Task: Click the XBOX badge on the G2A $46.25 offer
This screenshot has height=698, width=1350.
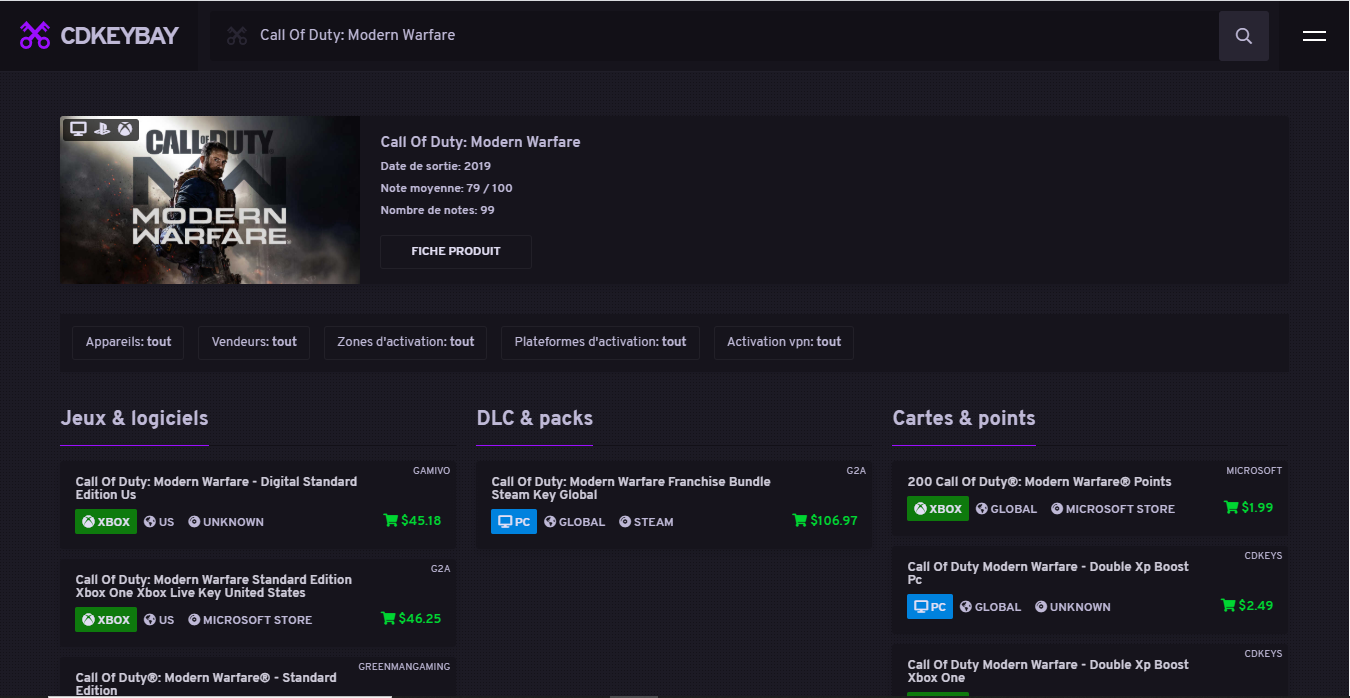Action: [106, 620]
